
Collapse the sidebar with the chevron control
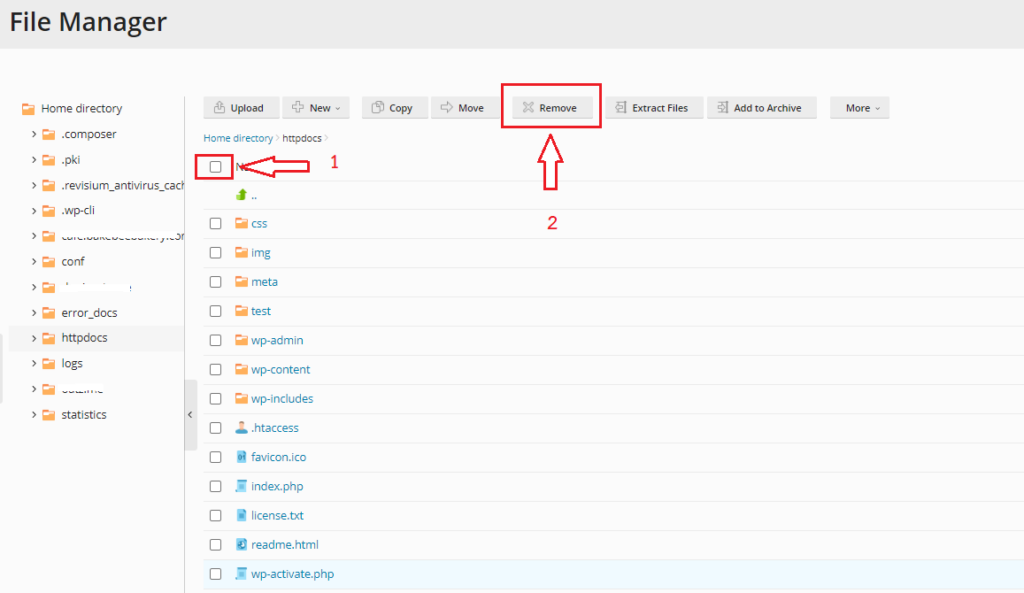[x=190, y=413]
